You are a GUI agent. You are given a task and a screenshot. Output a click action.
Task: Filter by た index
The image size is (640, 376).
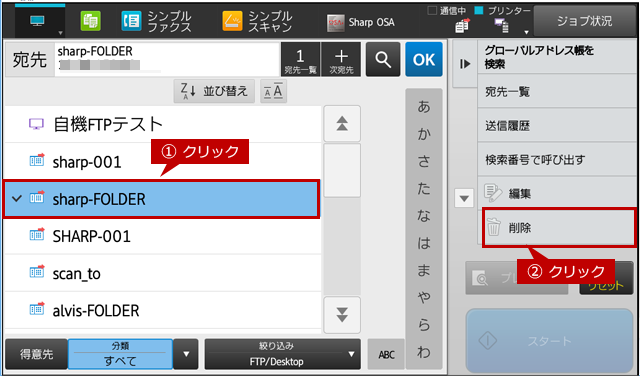(424, 189)
